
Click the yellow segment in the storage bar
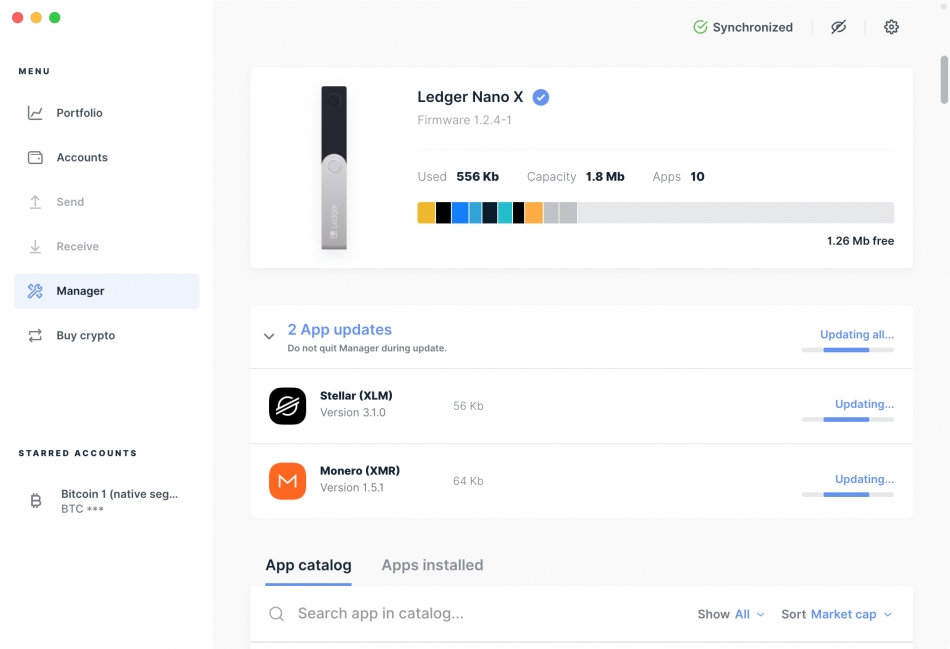426,213
